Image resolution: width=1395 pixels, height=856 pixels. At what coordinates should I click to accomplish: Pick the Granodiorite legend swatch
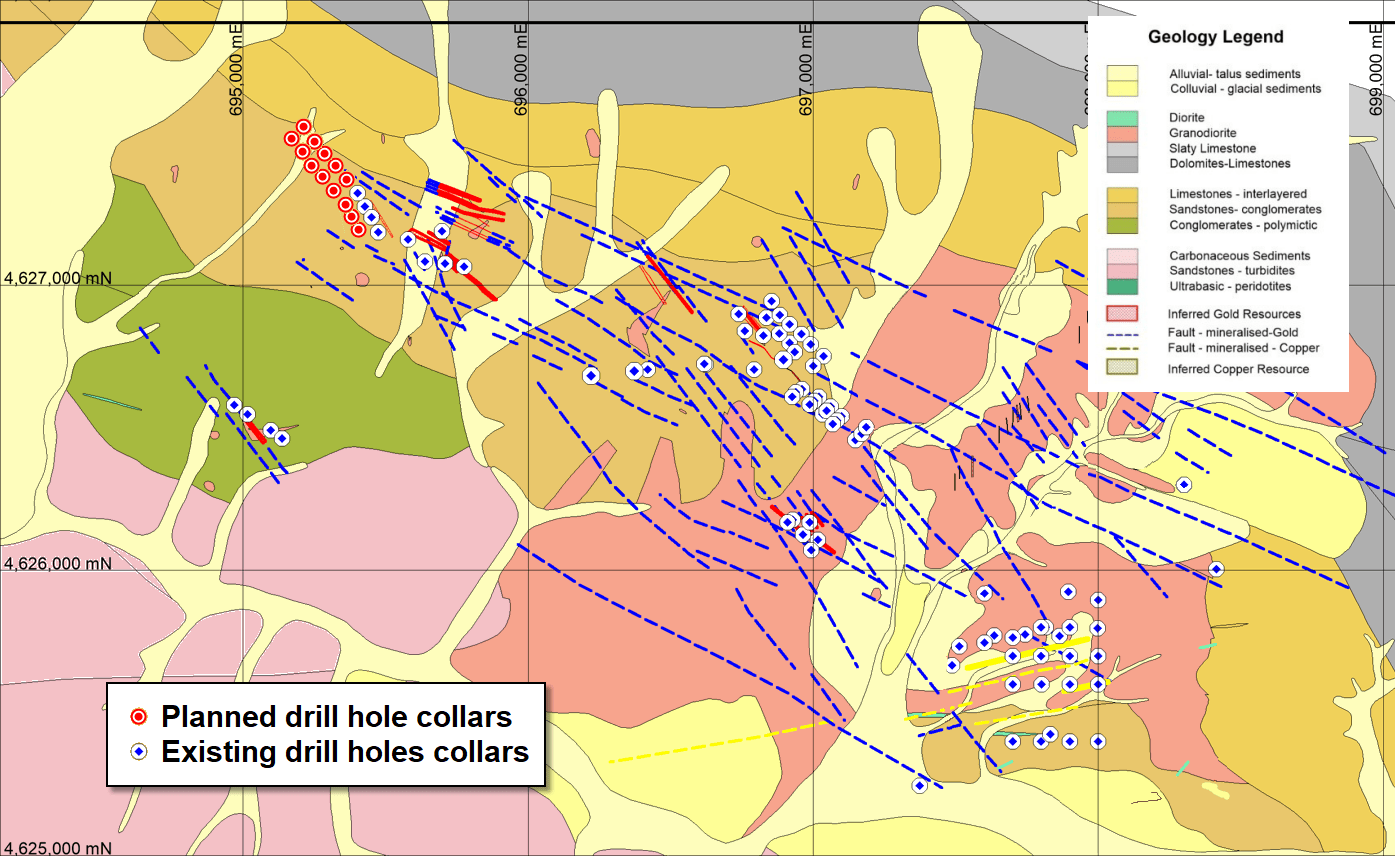coord(1122,133)
